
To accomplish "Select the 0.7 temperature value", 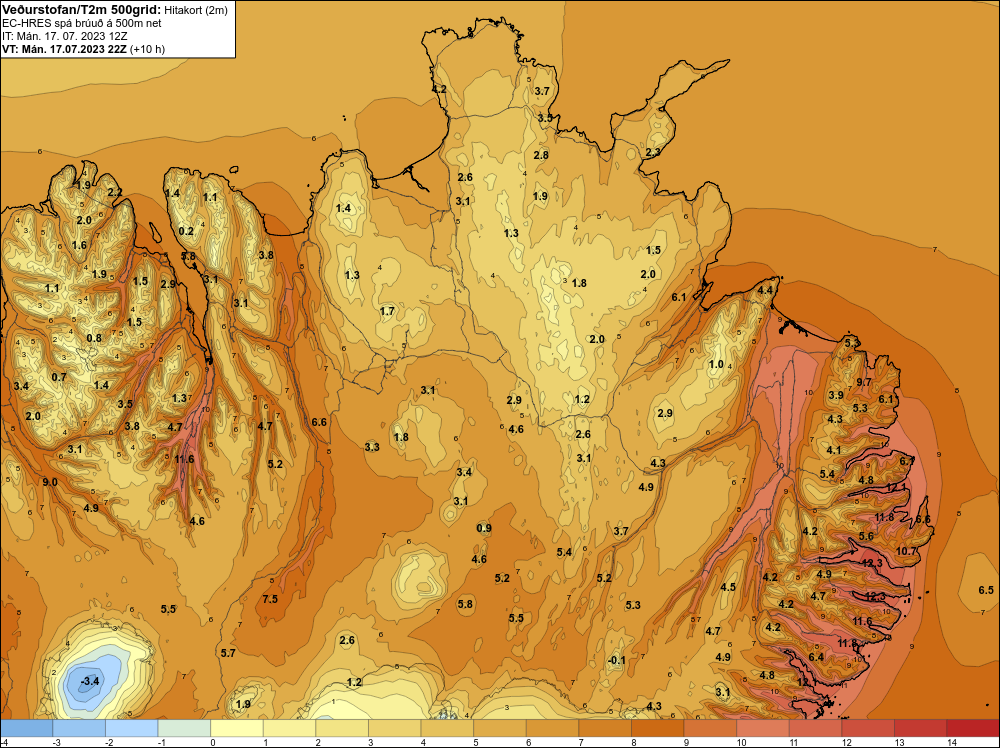I will pos(59,377).
